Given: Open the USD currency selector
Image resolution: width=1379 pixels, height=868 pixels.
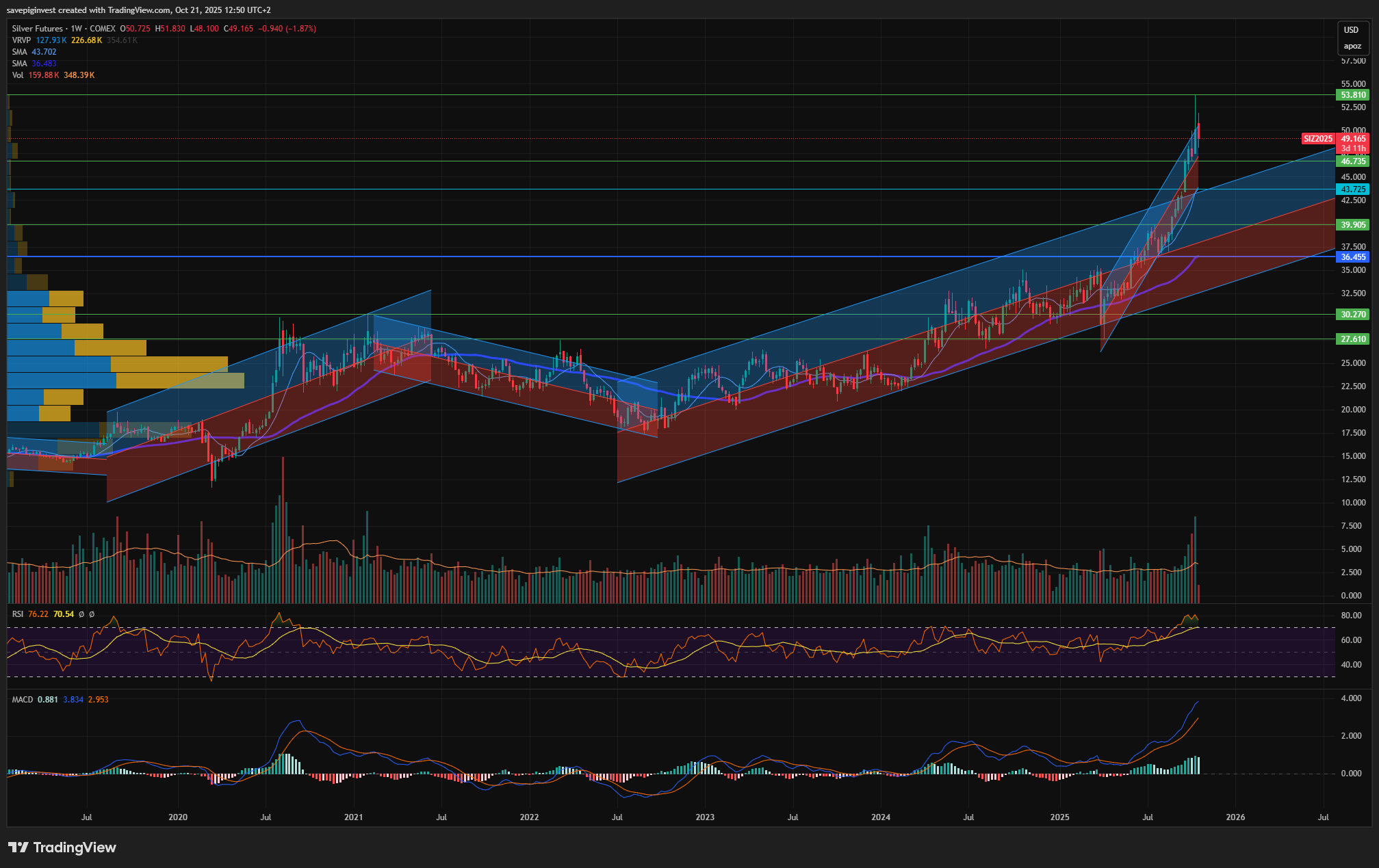Looking at the screenshot, I should click(1351, 30).
